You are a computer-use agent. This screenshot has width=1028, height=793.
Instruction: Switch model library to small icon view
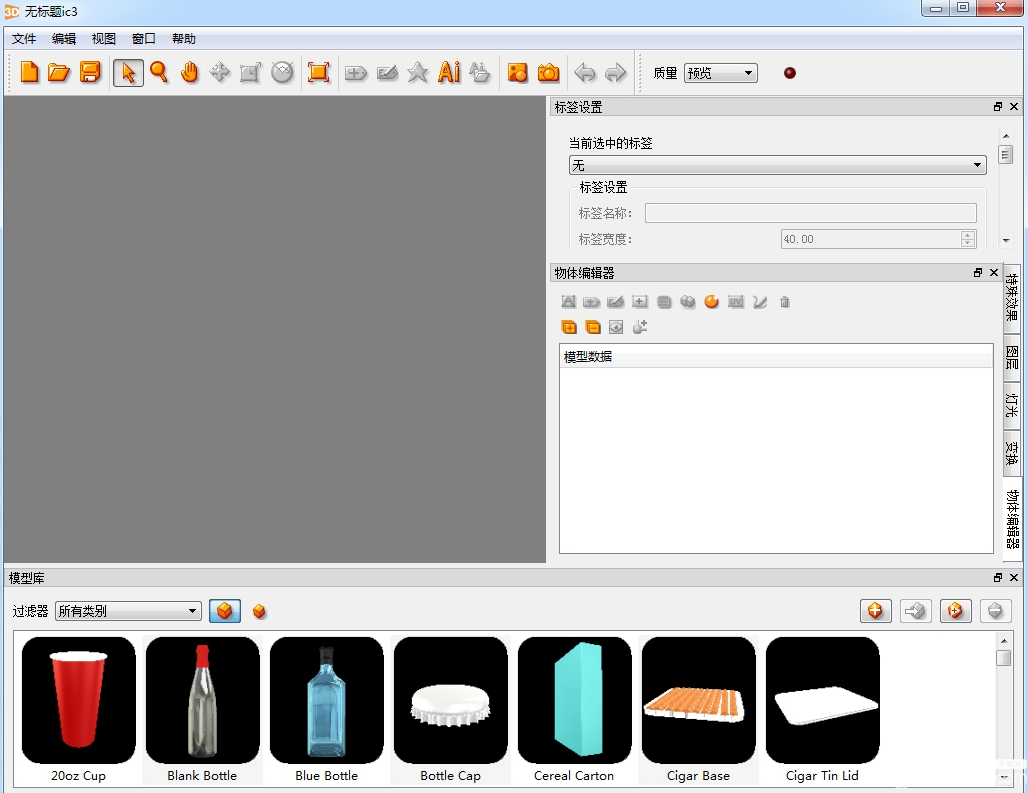pos(259,611)
